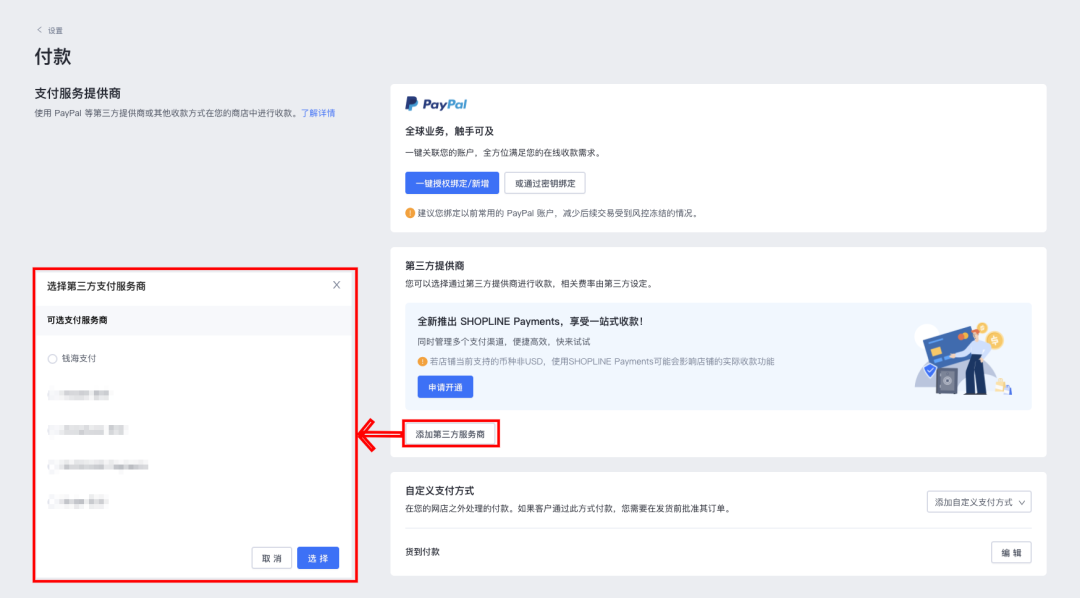Open the 添加自定义支付方式 dropdown
Screen dimensions: 1080x598
978,501
